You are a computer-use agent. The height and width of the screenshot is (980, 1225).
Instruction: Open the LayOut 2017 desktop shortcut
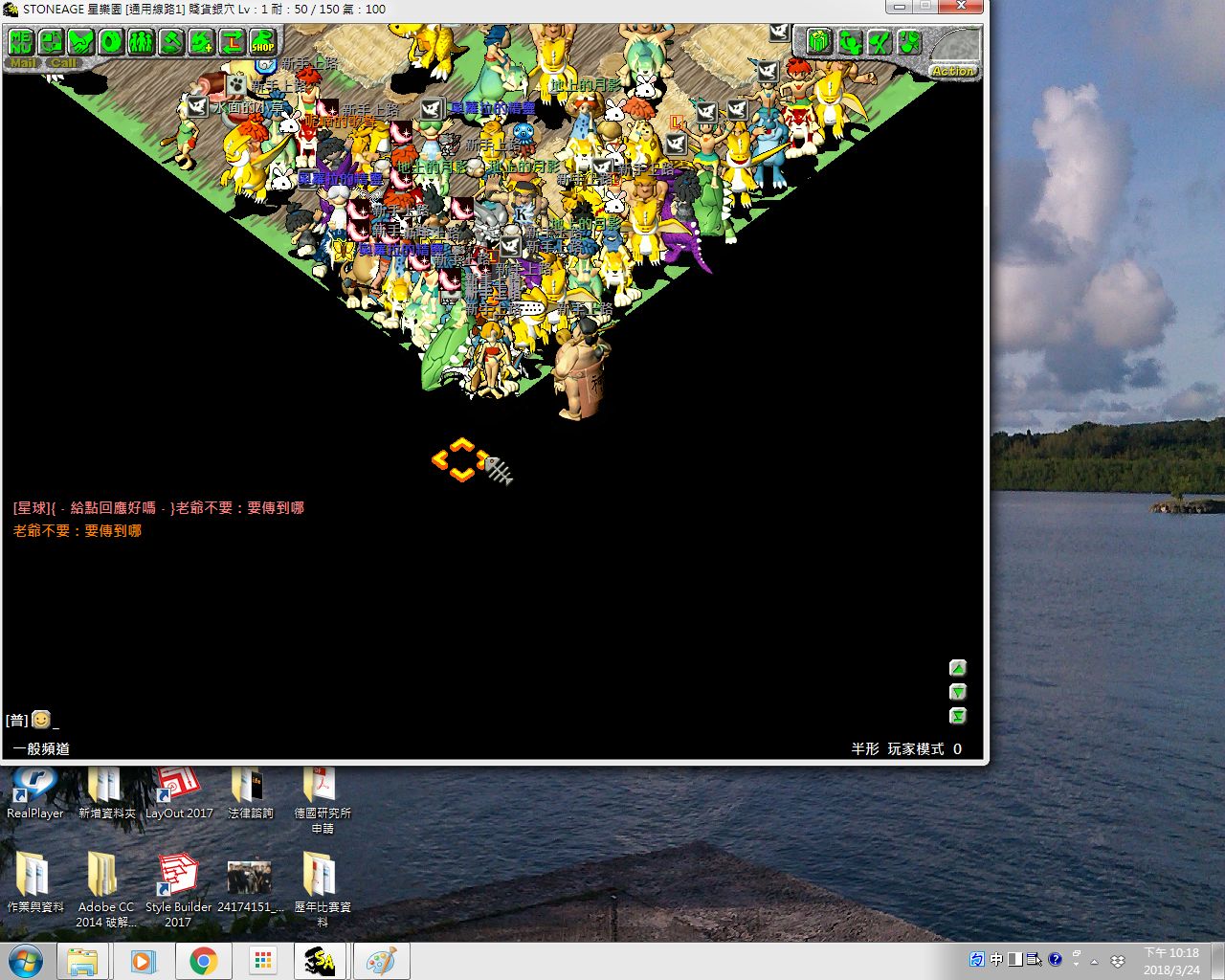pos(179,792)
